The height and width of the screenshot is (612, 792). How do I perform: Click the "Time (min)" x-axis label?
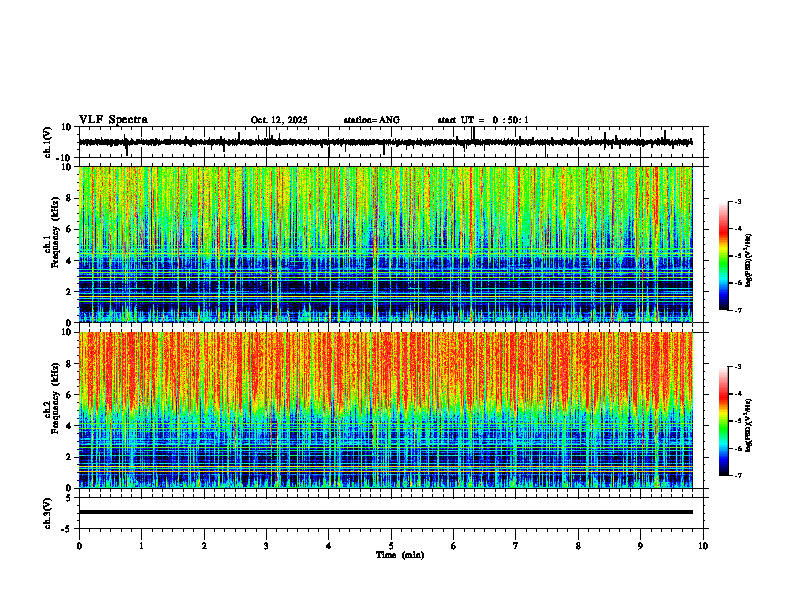(x=400, y=555)
